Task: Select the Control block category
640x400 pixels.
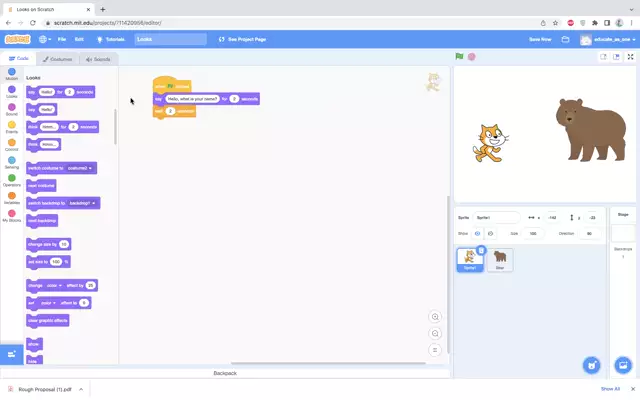Action: 12,145
